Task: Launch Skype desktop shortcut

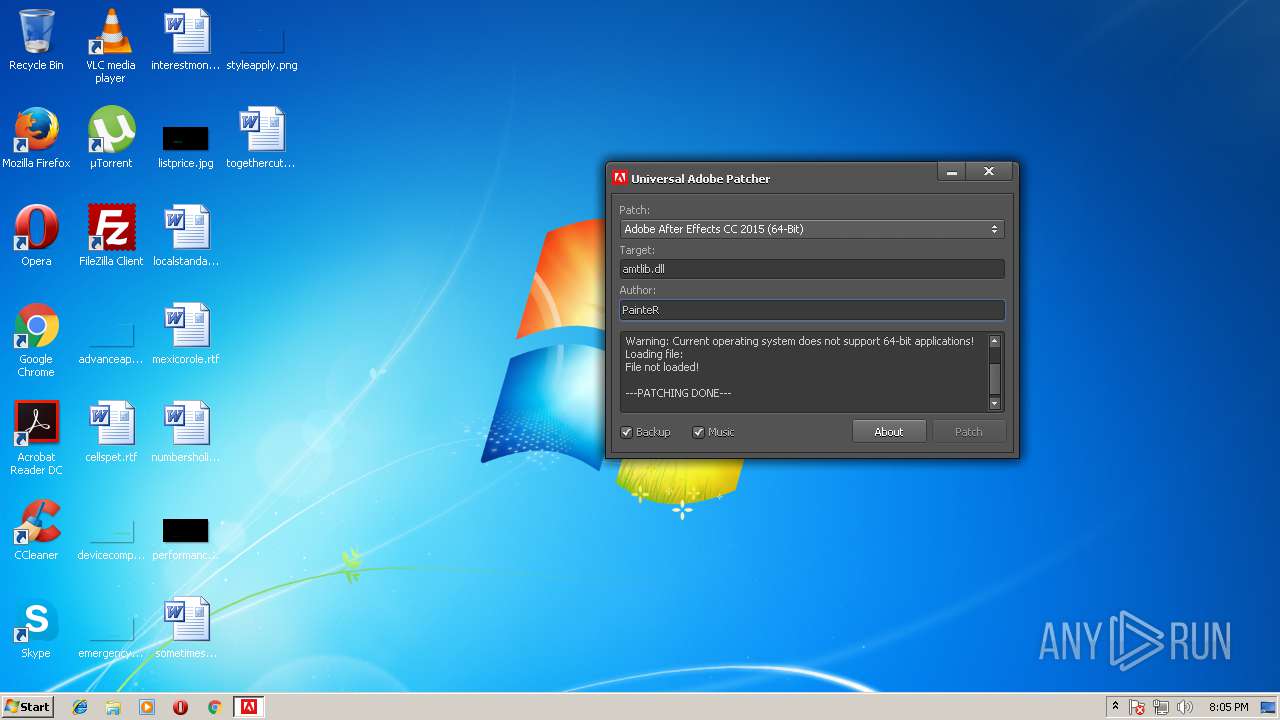Action: point(36,628)
